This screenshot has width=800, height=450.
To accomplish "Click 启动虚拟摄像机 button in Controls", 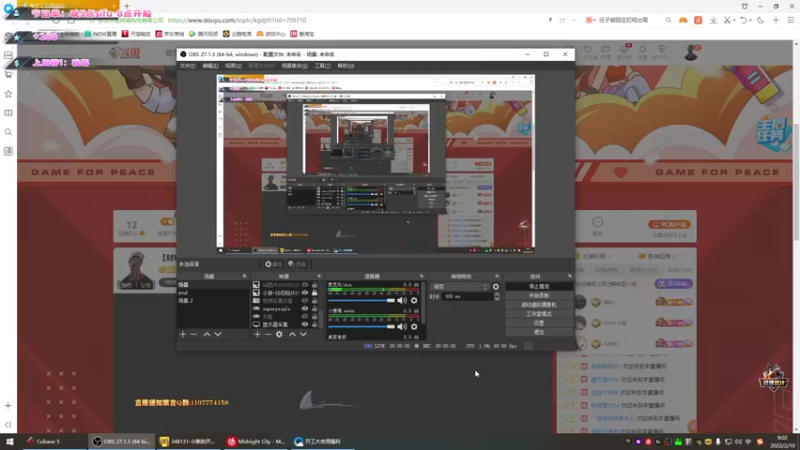I will pos(539,305).
